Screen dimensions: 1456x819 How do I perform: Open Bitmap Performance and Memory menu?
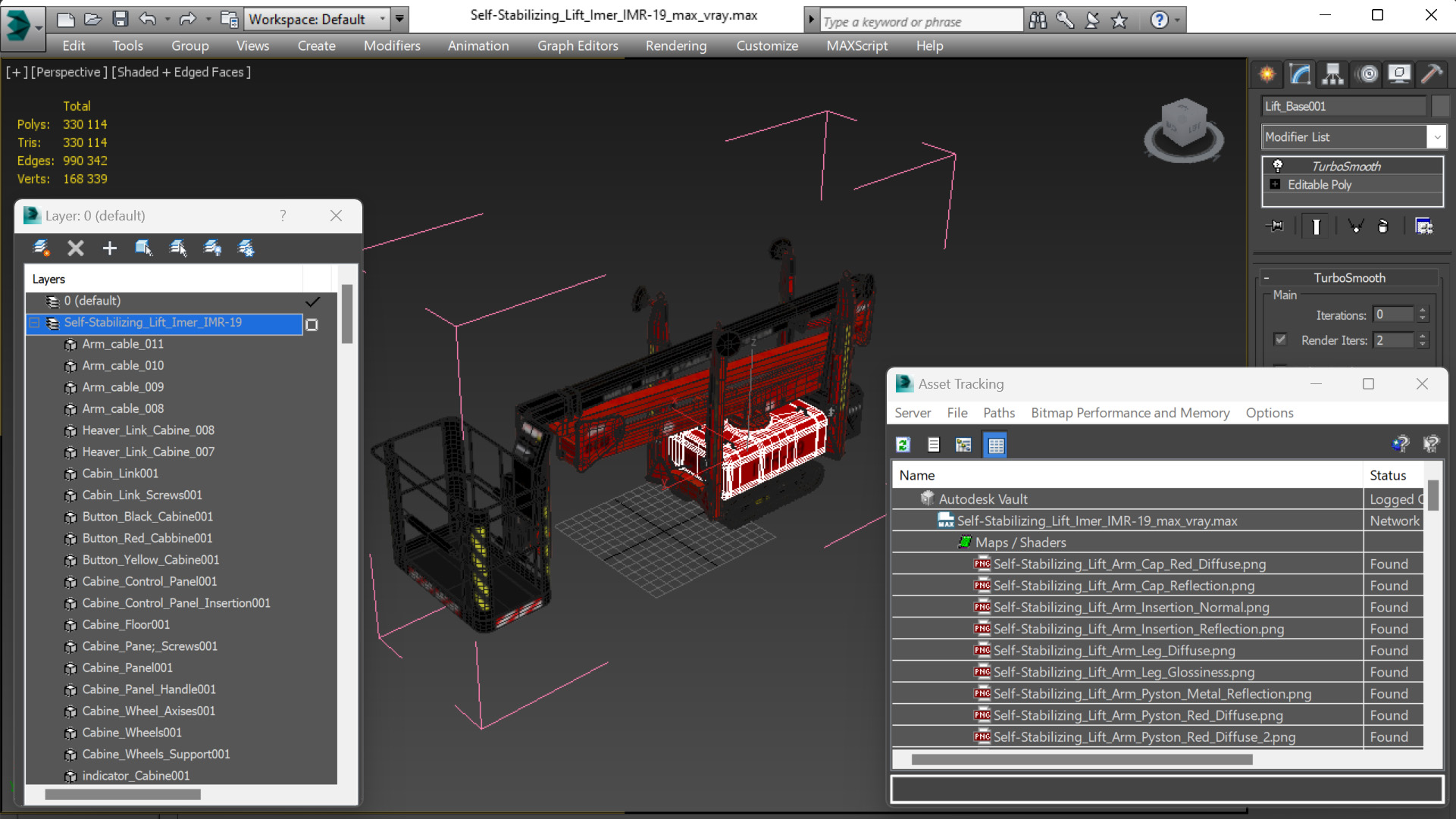click(x=1130, y=413)
